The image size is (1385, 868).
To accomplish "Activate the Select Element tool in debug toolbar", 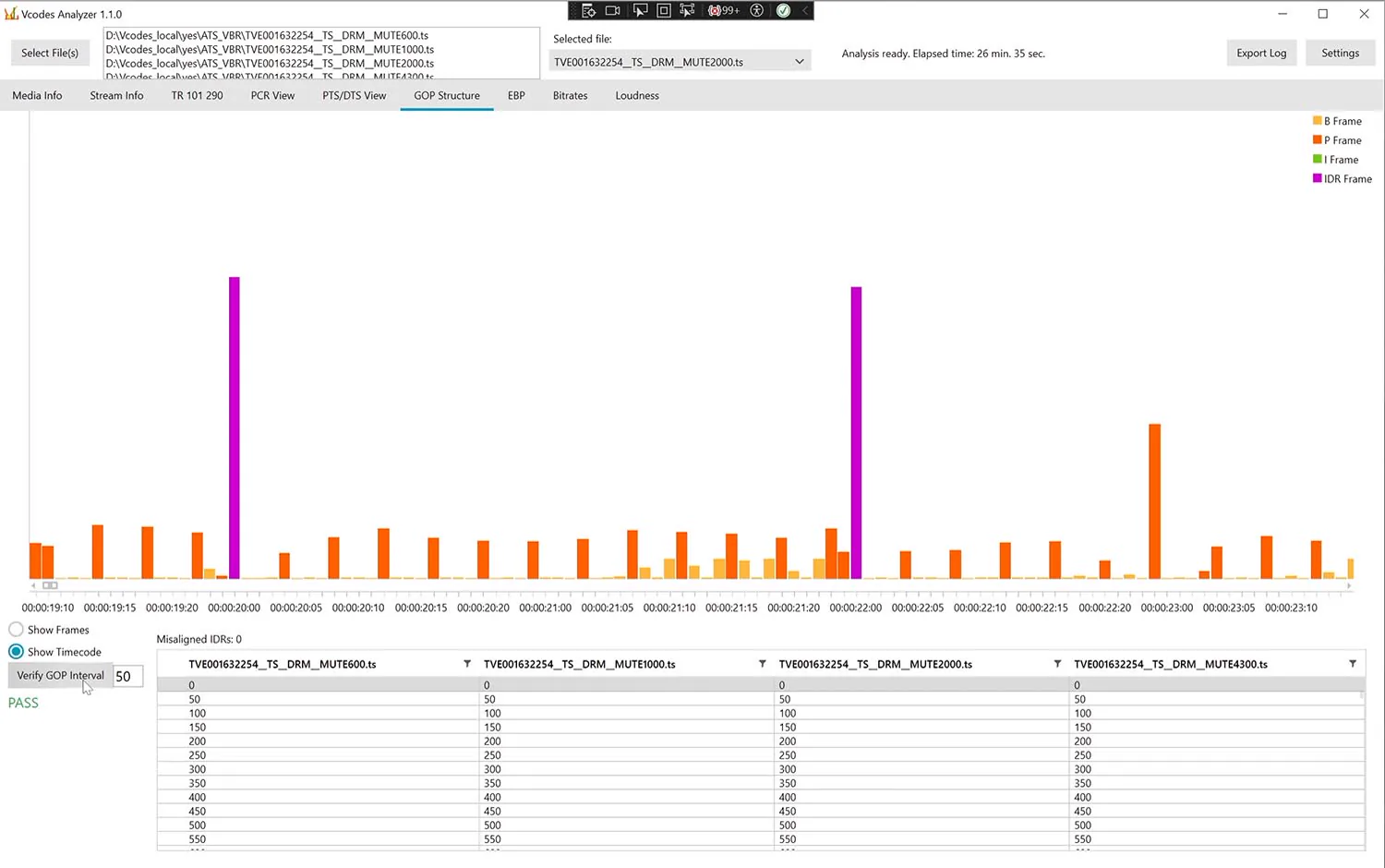I will (640, 11).
